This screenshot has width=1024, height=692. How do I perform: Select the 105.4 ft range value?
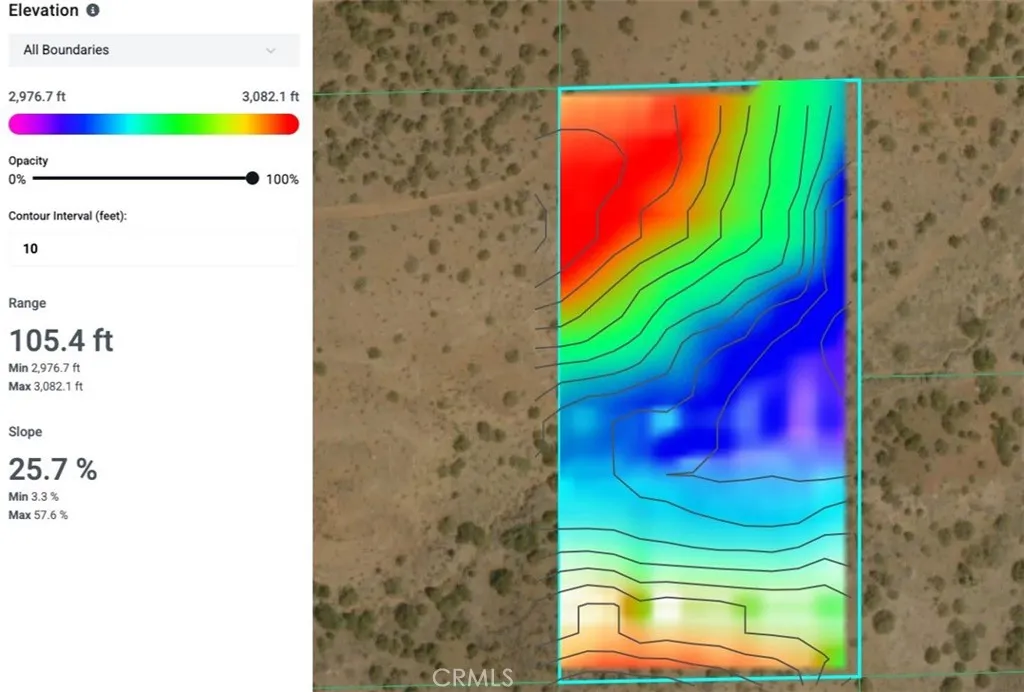pyautogui.click(x=61, y=341)
